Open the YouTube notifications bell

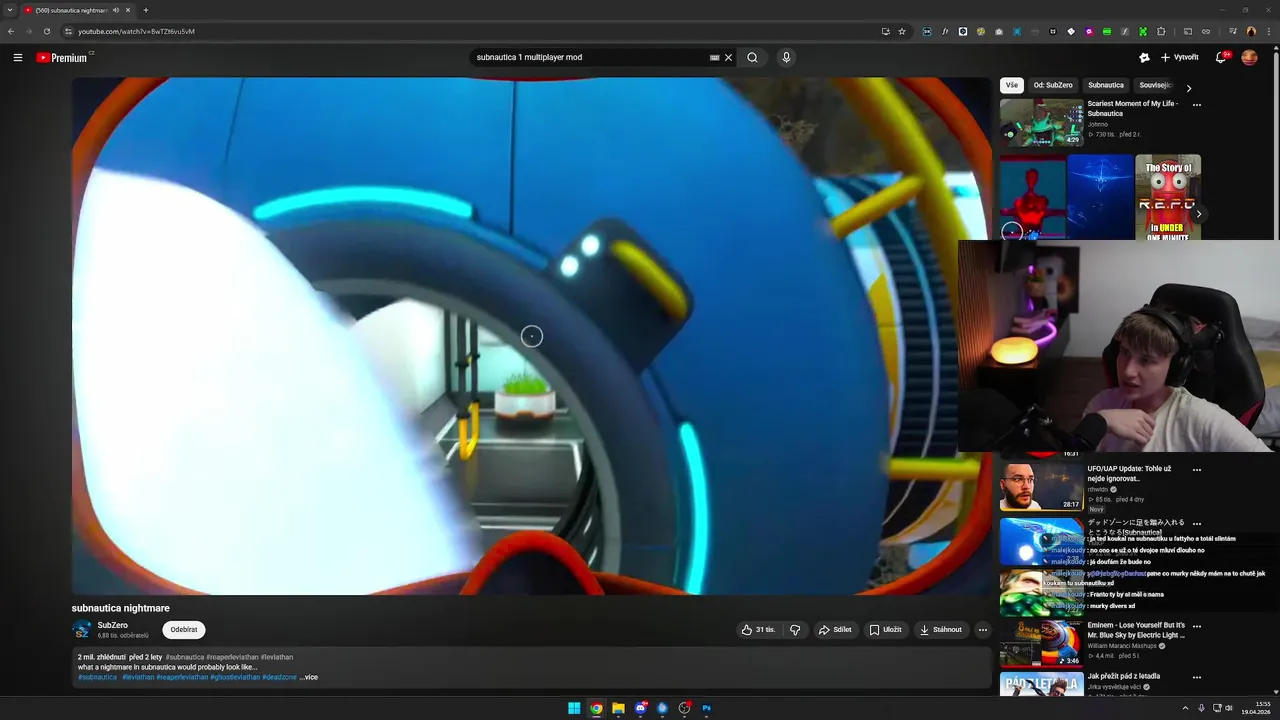click(1220, 58)
